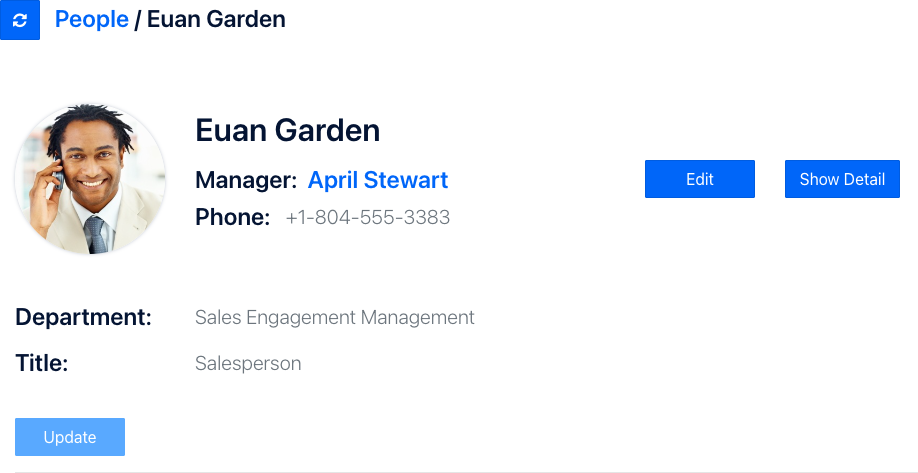Click the refresh icon button
The height and width of the screenshot is (473, 918).
[20, 20]
